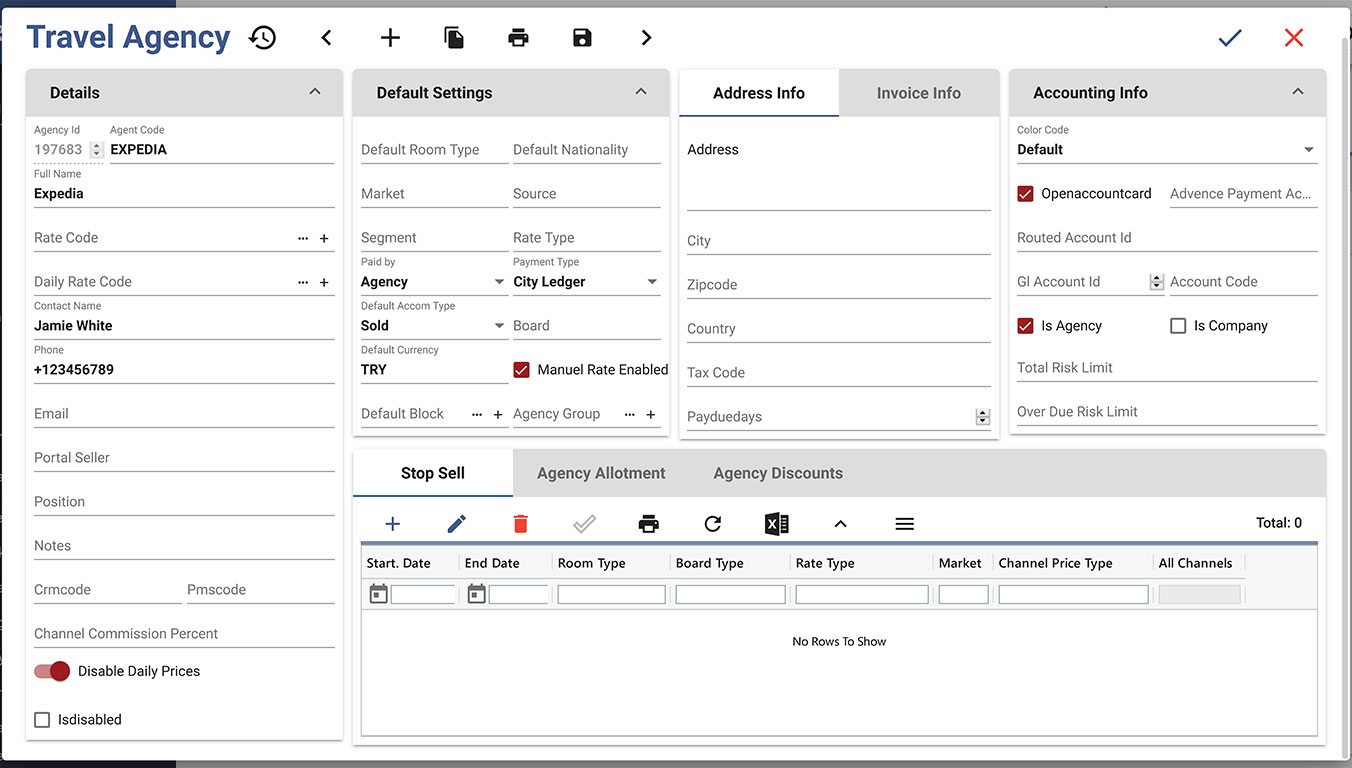The image size is (1352, 768).
Task: Select the Stop Sell tab
Action: pos(433,473)
